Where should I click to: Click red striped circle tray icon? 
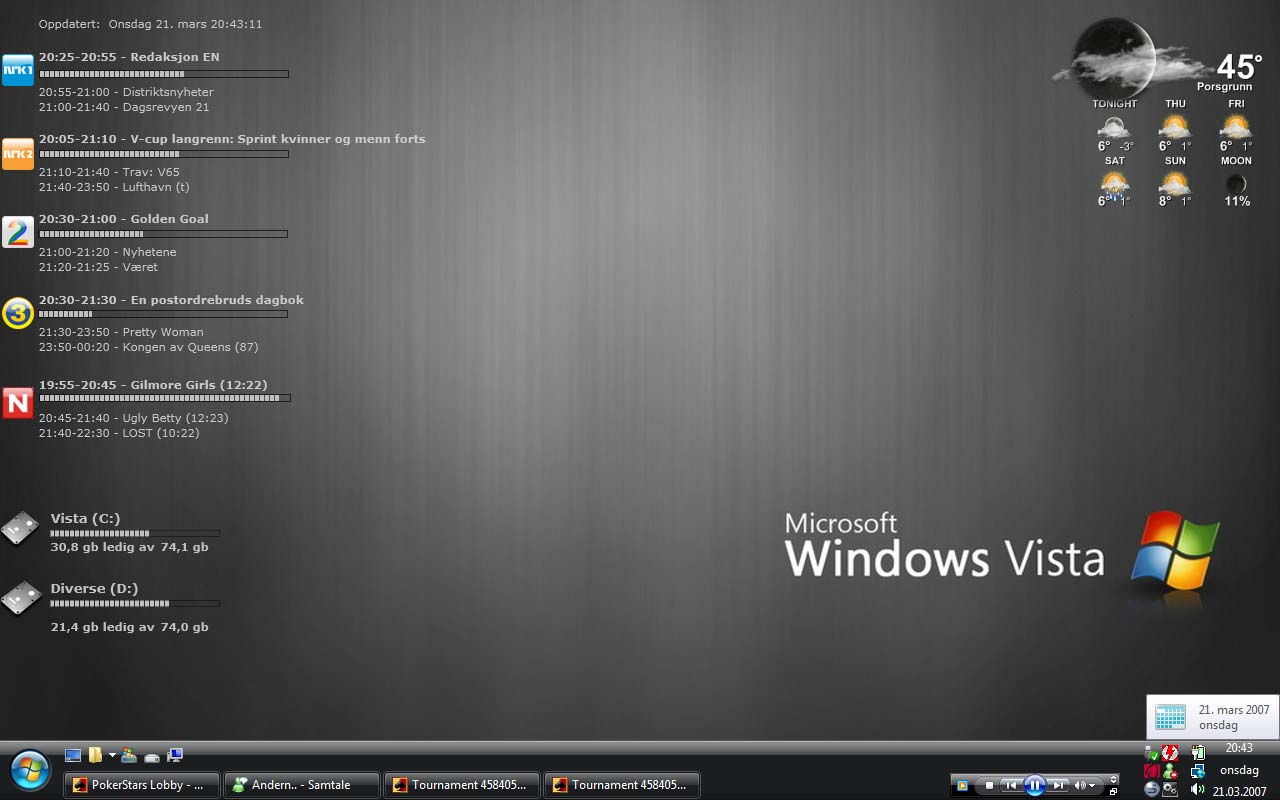(1170, 753)
